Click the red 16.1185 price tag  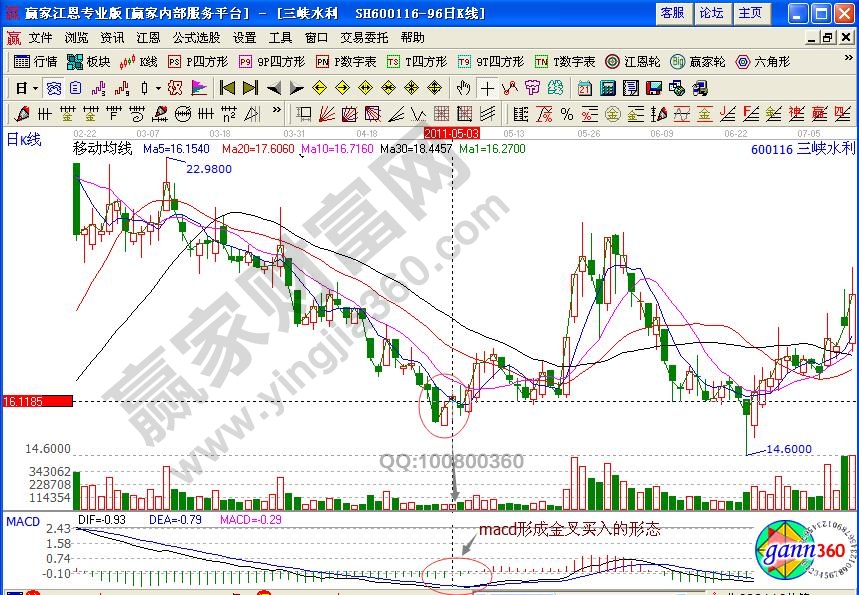38,402
